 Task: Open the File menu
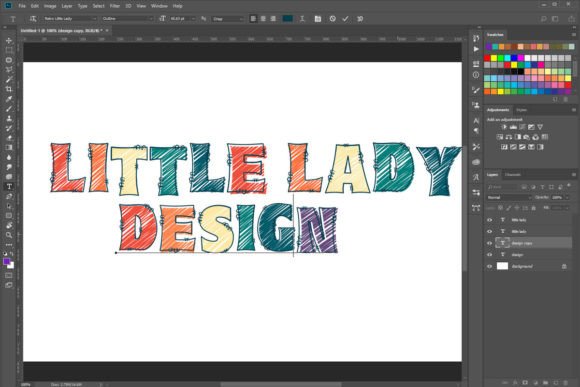click(x=22, y=6)
